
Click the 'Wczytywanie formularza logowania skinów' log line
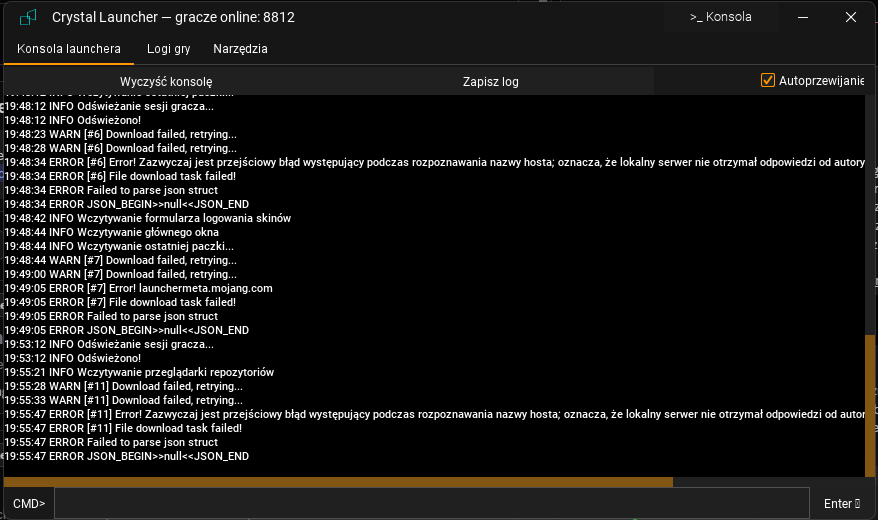pos(148,218)
